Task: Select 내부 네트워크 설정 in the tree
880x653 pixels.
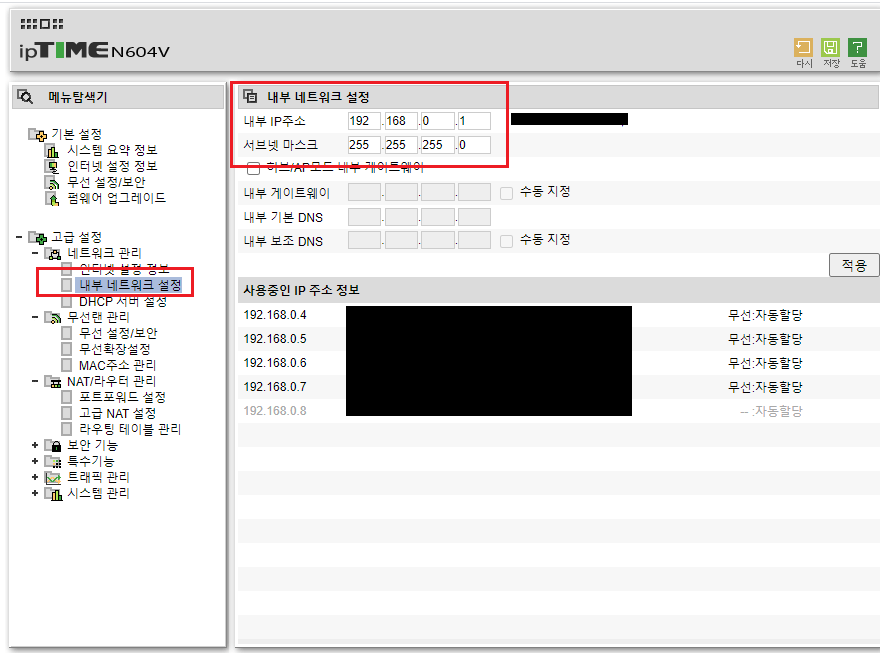Action: coord(130,285)
